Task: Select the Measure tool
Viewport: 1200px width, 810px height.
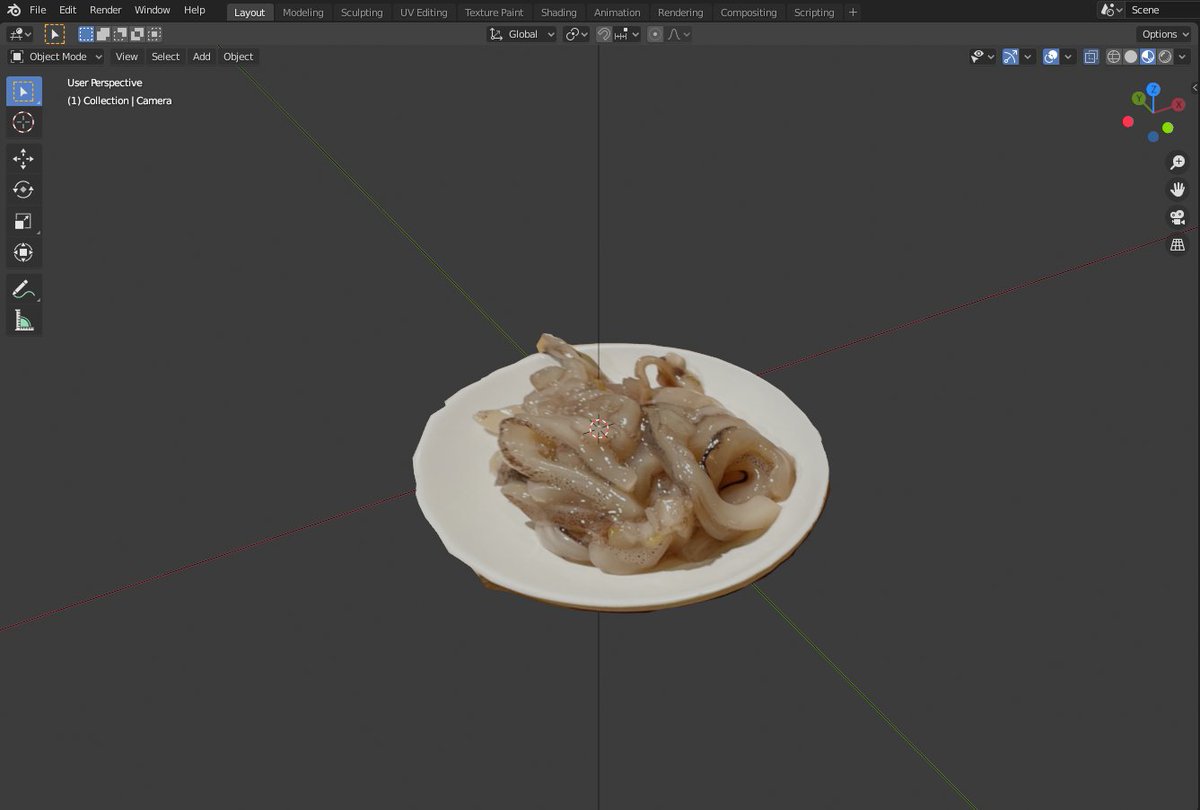Action: pyautogui.click(x=24, y=320)
